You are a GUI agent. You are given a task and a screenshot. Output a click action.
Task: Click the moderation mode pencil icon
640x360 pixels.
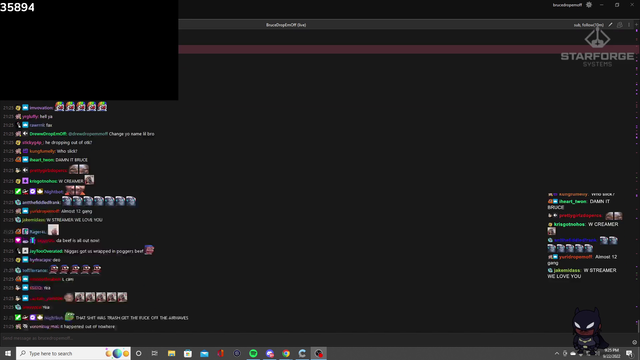tap(610, 25)
